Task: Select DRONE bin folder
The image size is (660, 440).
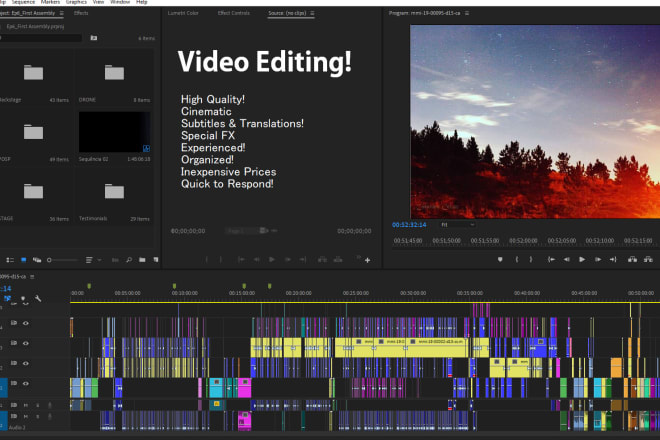Action: tap(114, 72)
